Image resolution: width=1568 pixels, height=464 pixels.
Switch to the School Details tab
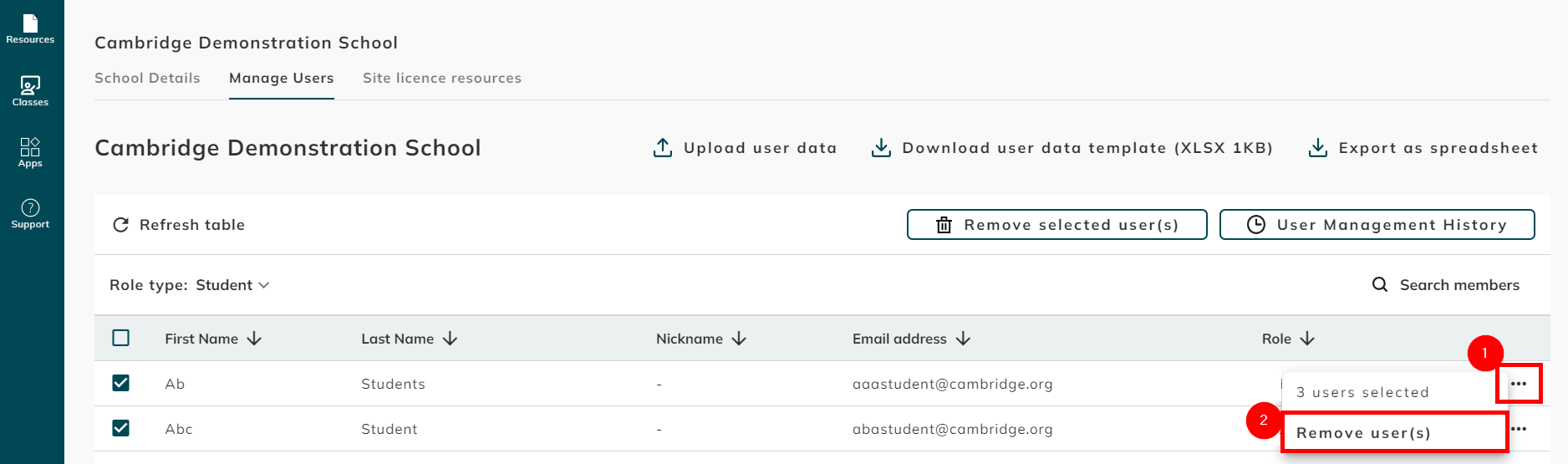147,78
